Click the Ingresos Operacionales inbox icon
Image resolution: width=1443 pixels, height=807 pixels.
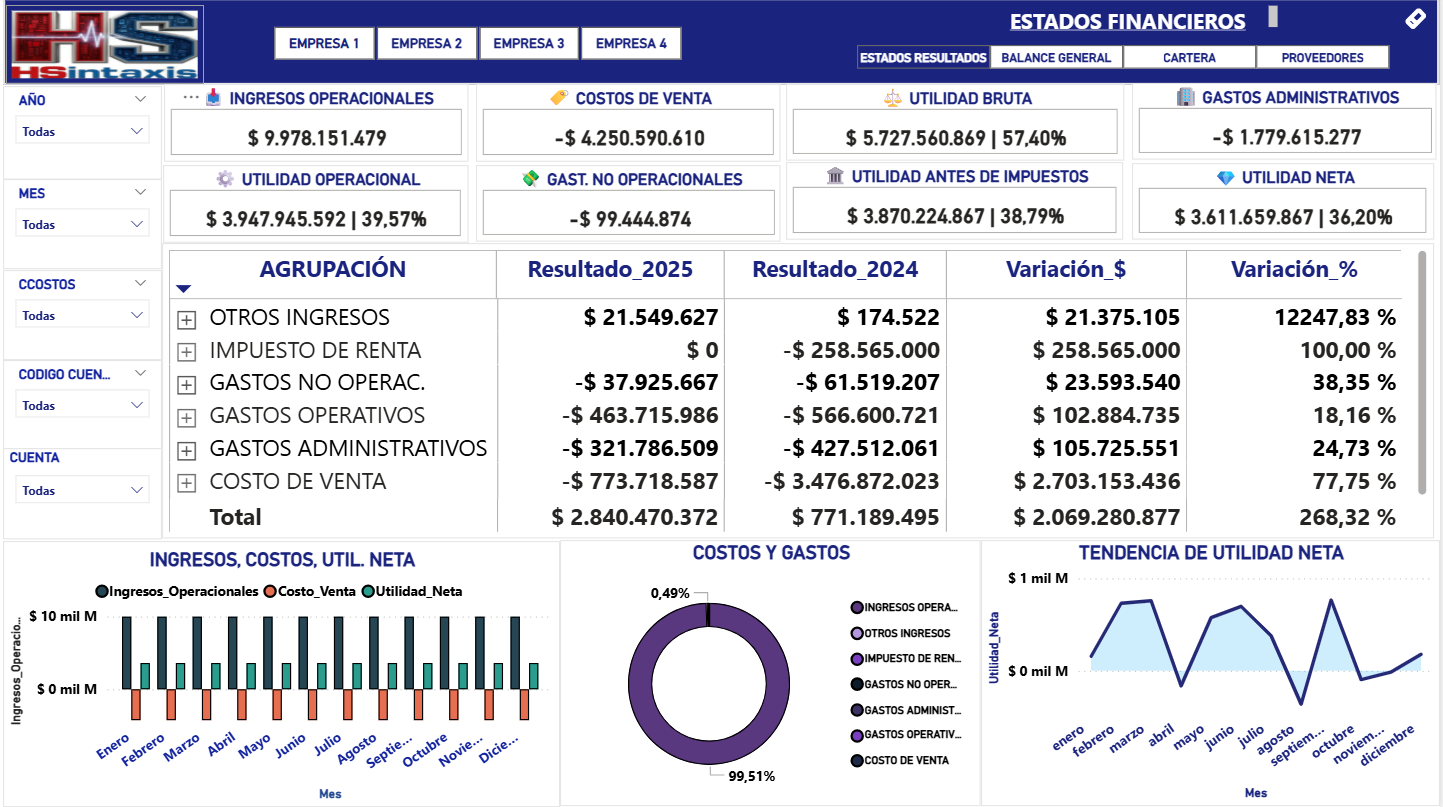point(213,98)
